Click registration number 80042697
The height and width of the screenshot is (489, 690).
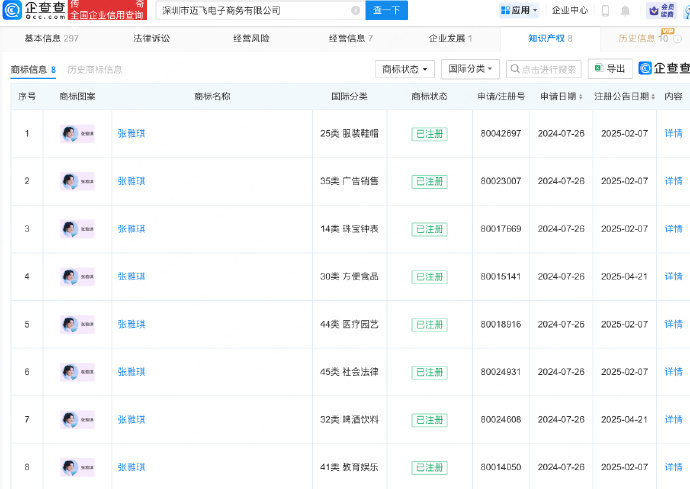tap(501, 133)
